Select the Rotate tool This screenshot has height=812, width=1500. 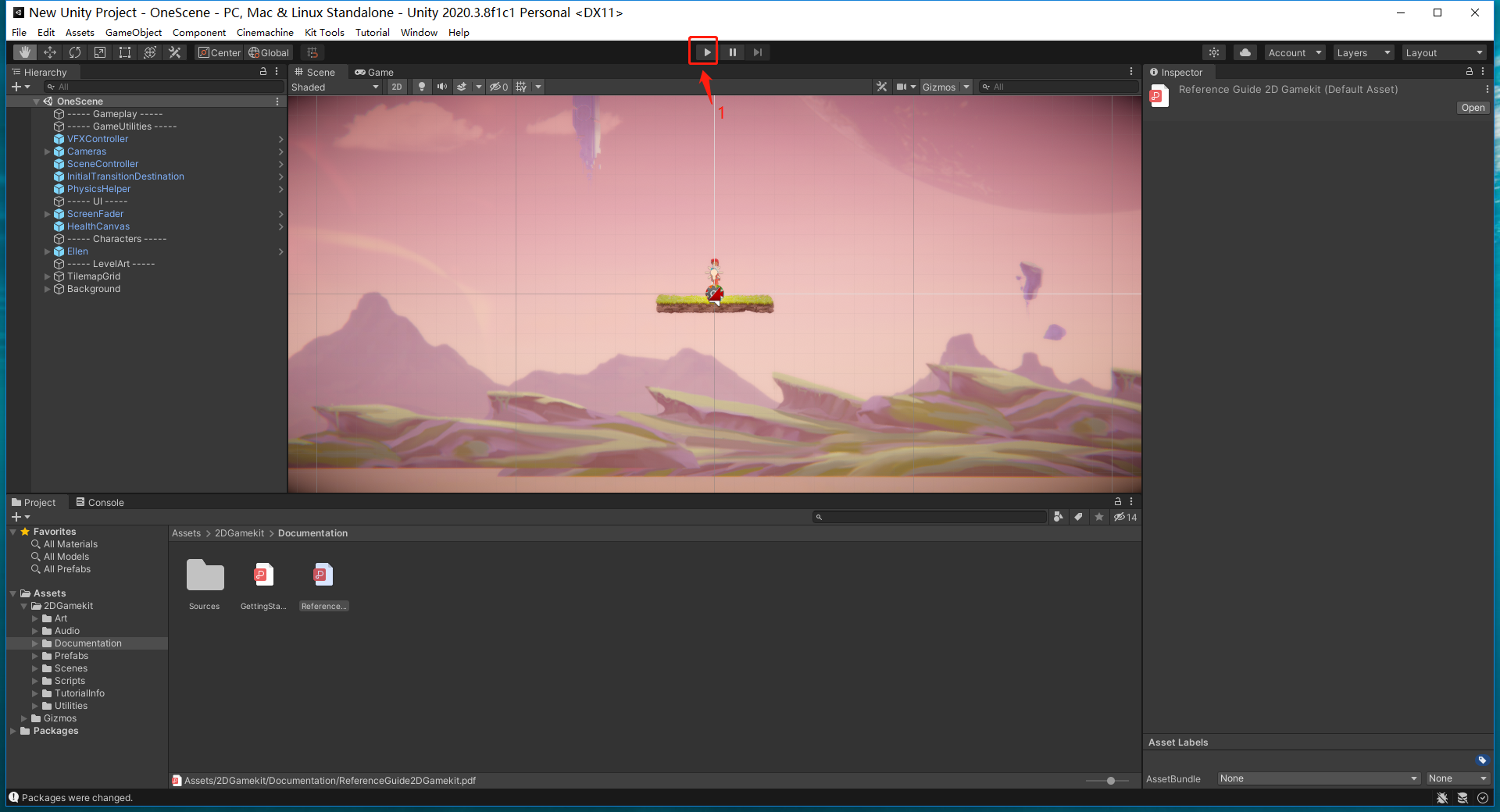[75, 52]
